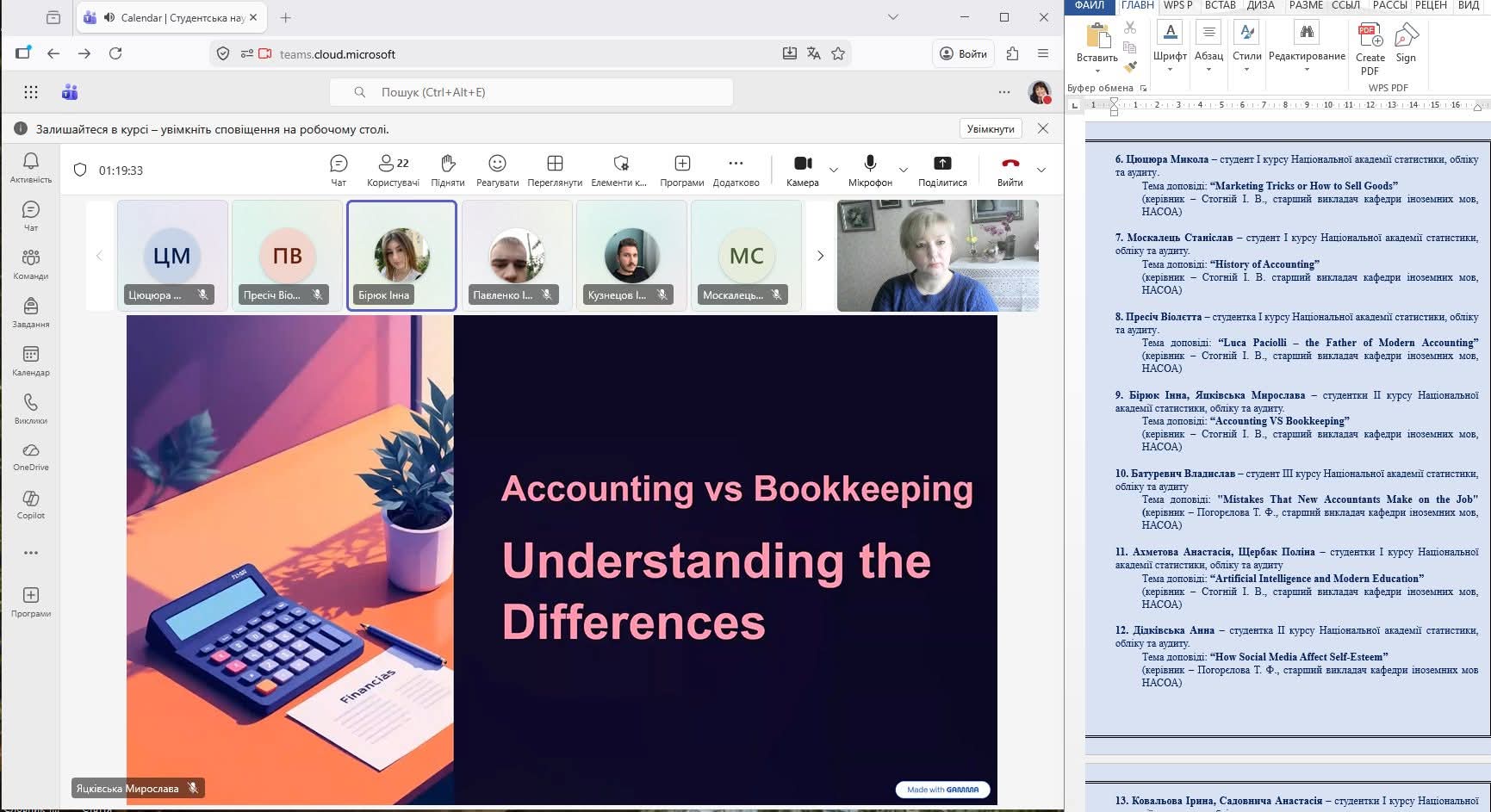This screenshot has height=812, width=1491.
Task: Show the participants list (Користувачі)
Action: pos(393,170)
